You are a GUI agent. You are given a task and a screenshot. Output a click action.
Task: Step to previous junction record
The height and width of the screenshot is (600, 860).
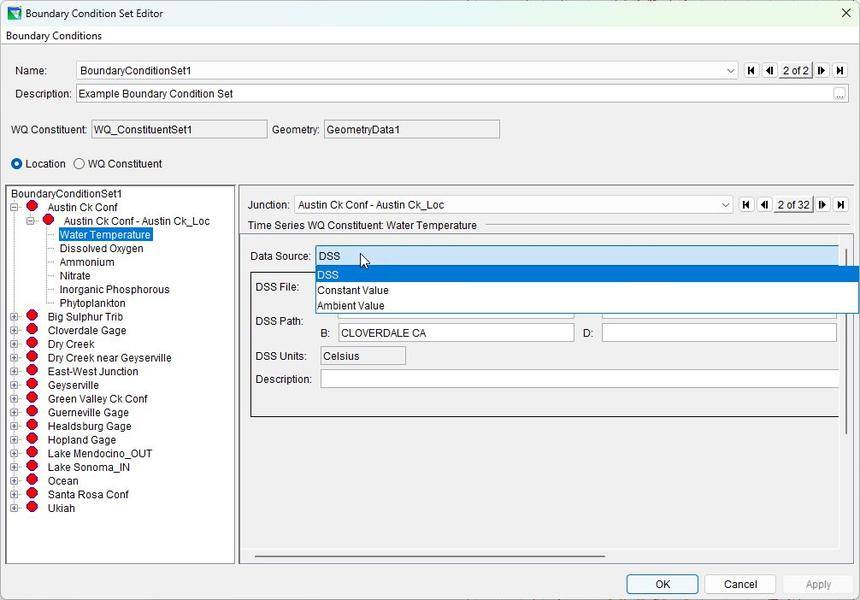coord(765,205)
